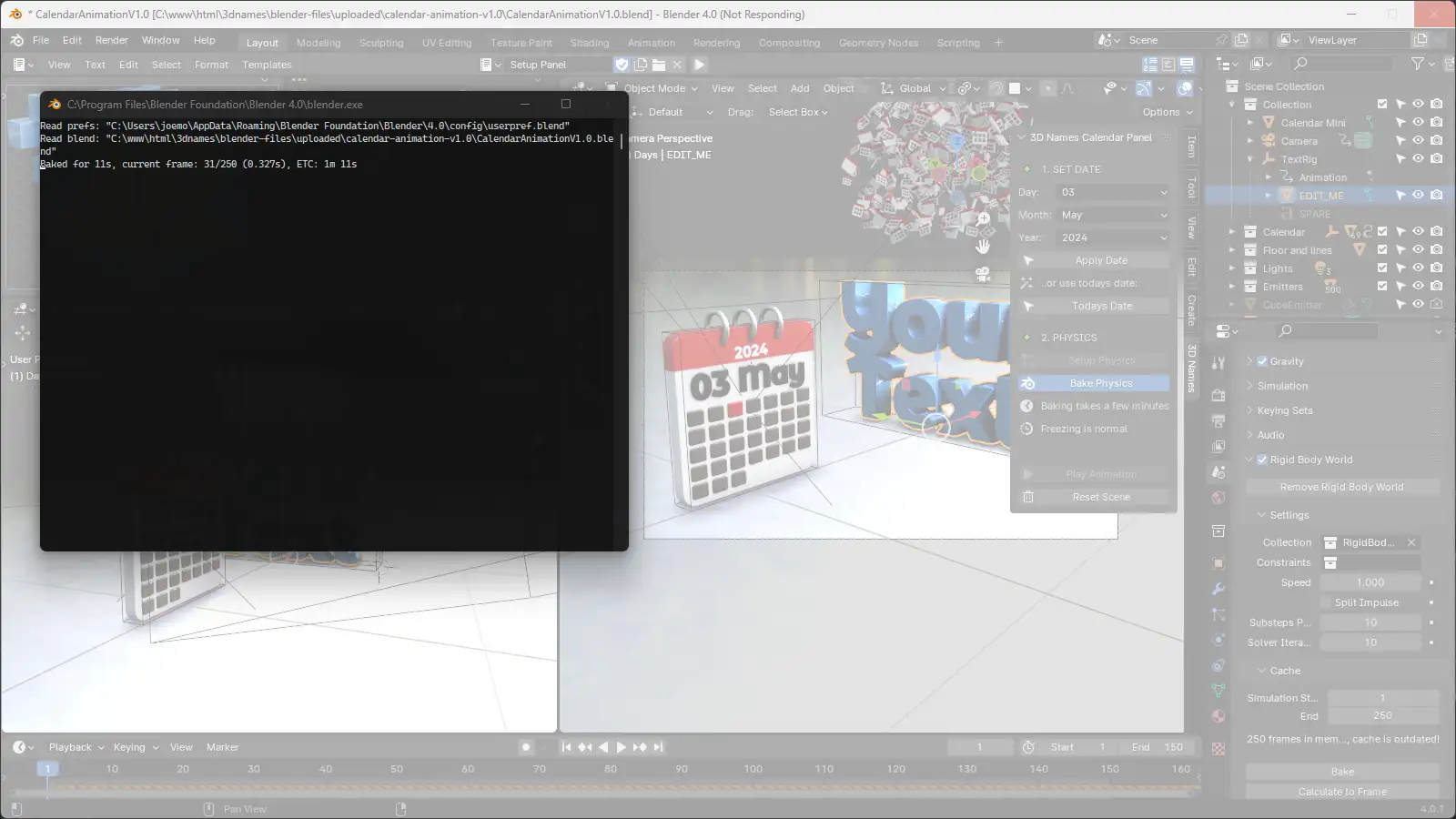The image size is (1456, 819).
Task: Add a new workspace with plus icon
Action: point(998,43)
